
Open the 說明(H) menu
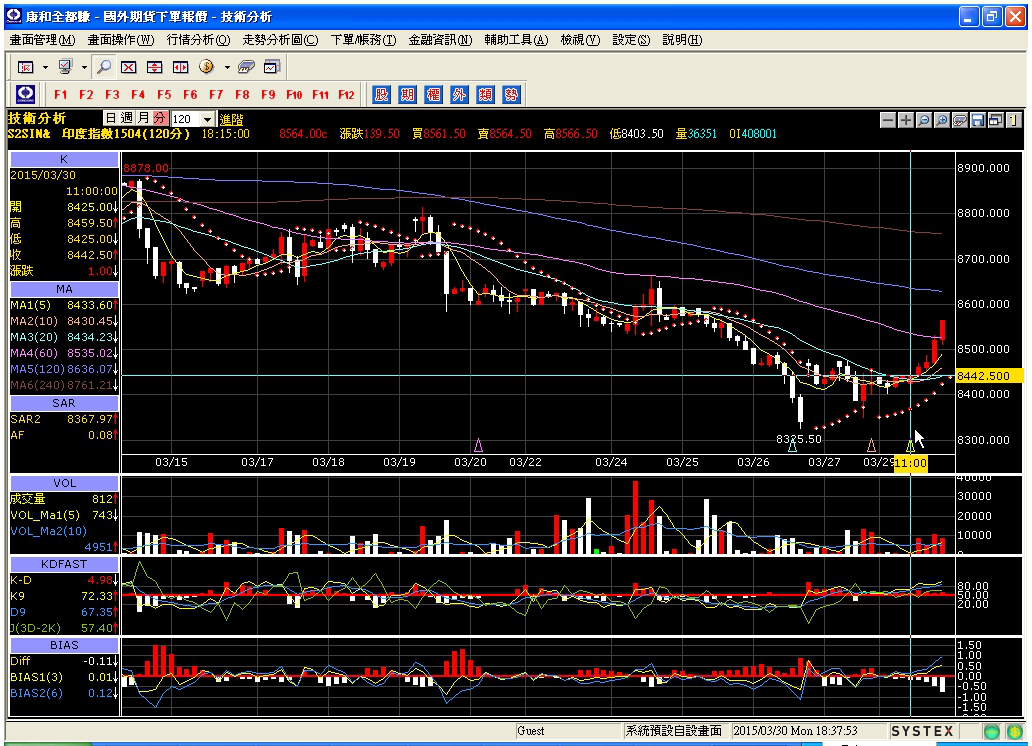pyautogui.click(x=683, y=40)
